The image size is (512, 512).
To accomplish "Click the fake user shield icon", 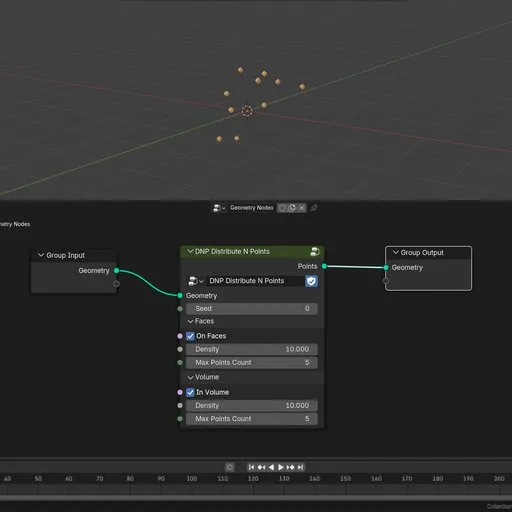I will [x=311, y=281].
